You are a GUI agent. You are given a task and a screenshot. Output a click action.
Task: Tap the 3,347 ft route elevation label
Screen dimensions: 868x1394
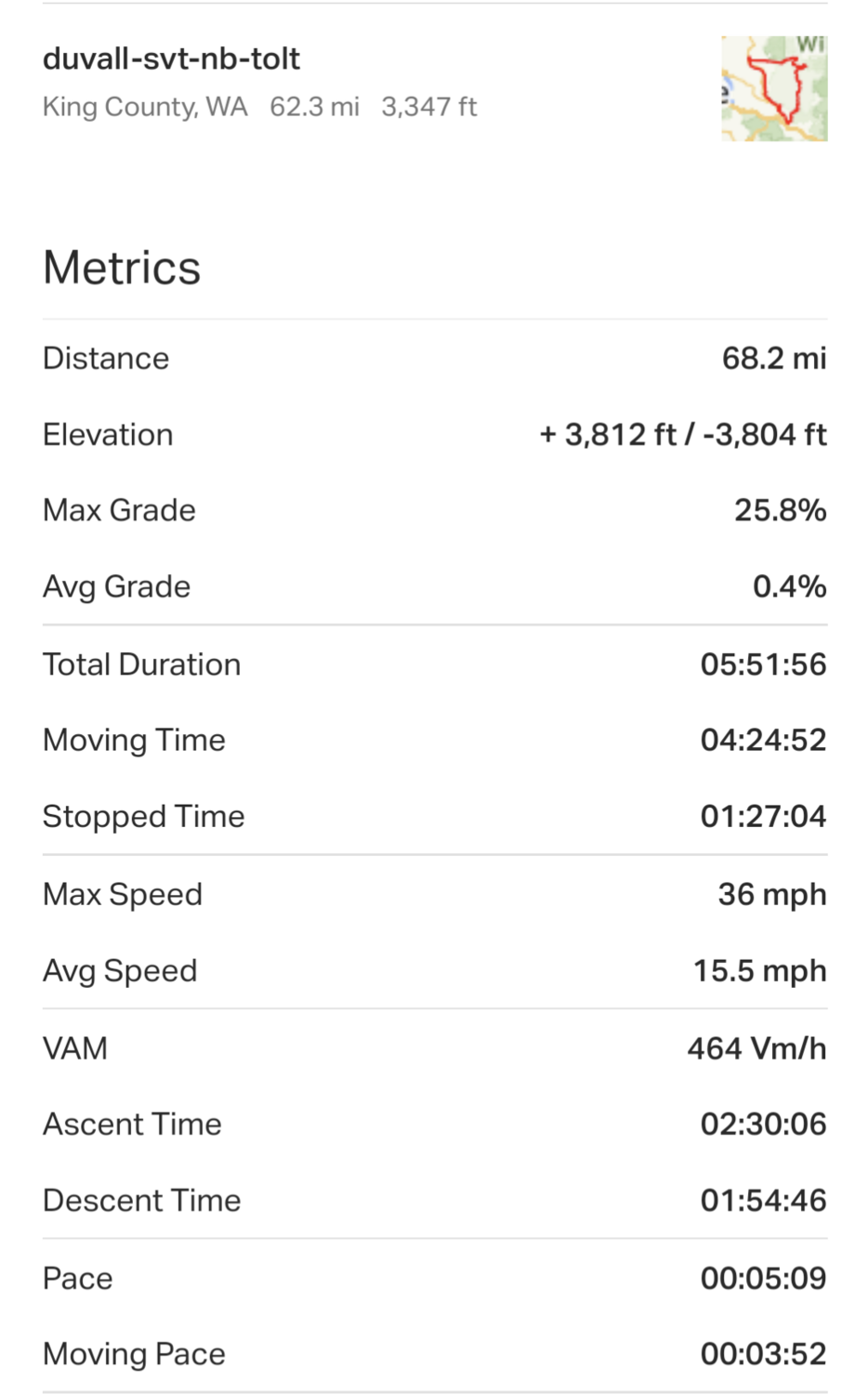(428, 107)
